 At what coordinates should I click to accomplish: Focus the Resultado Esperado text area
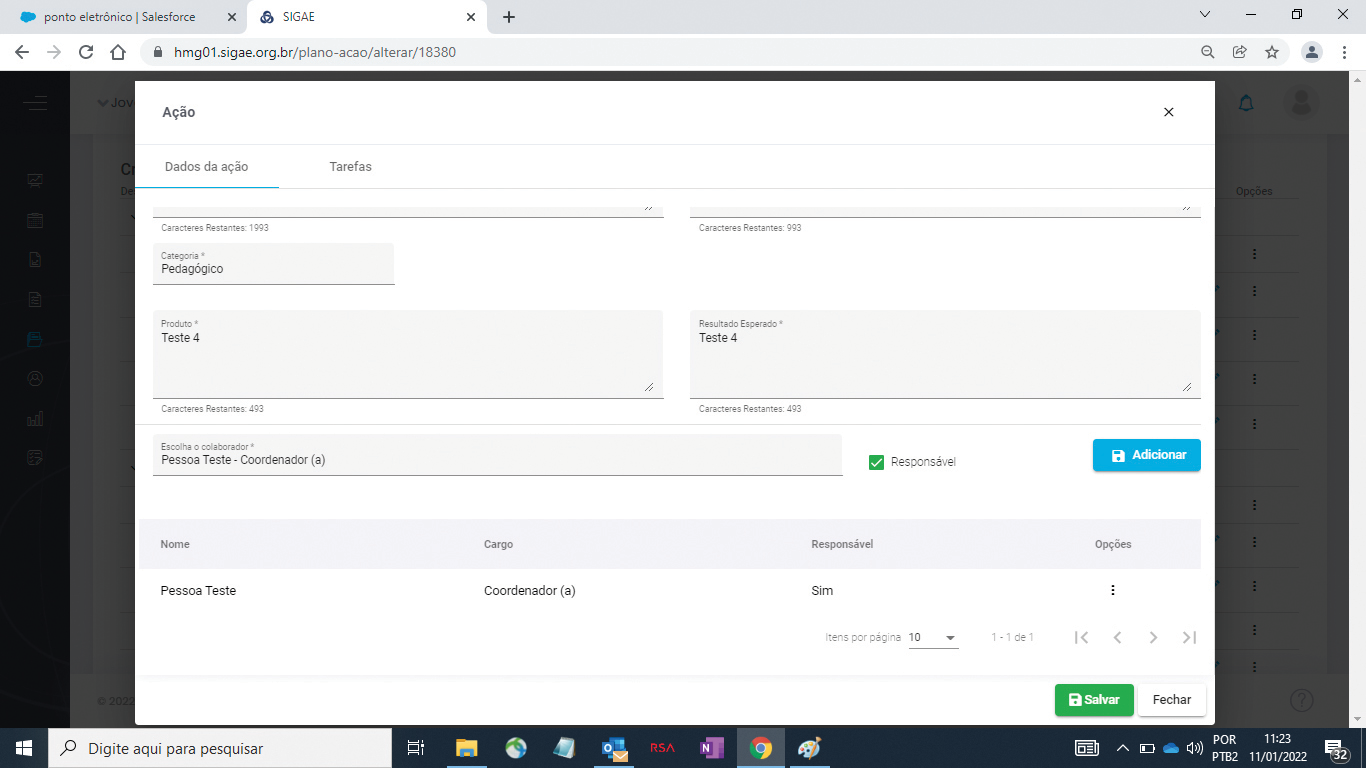945,354
